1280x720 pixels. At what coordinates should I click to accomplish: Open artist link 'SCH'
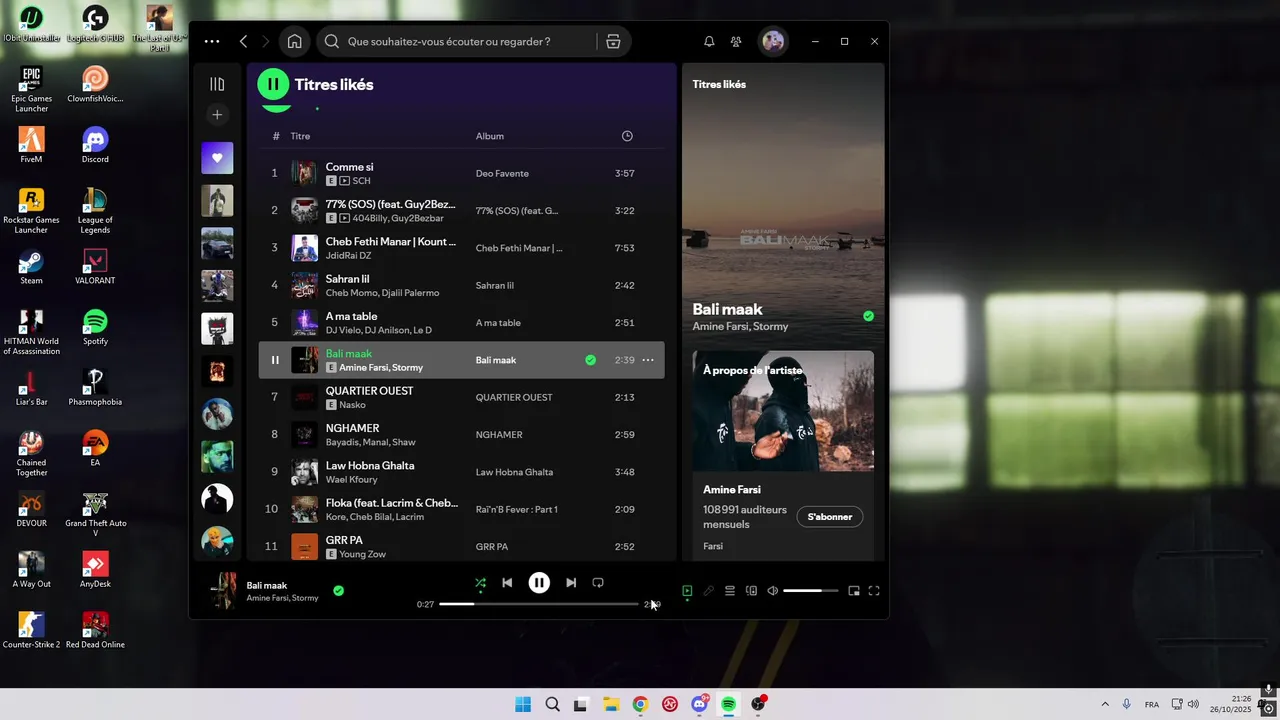[x=361, y=181]
